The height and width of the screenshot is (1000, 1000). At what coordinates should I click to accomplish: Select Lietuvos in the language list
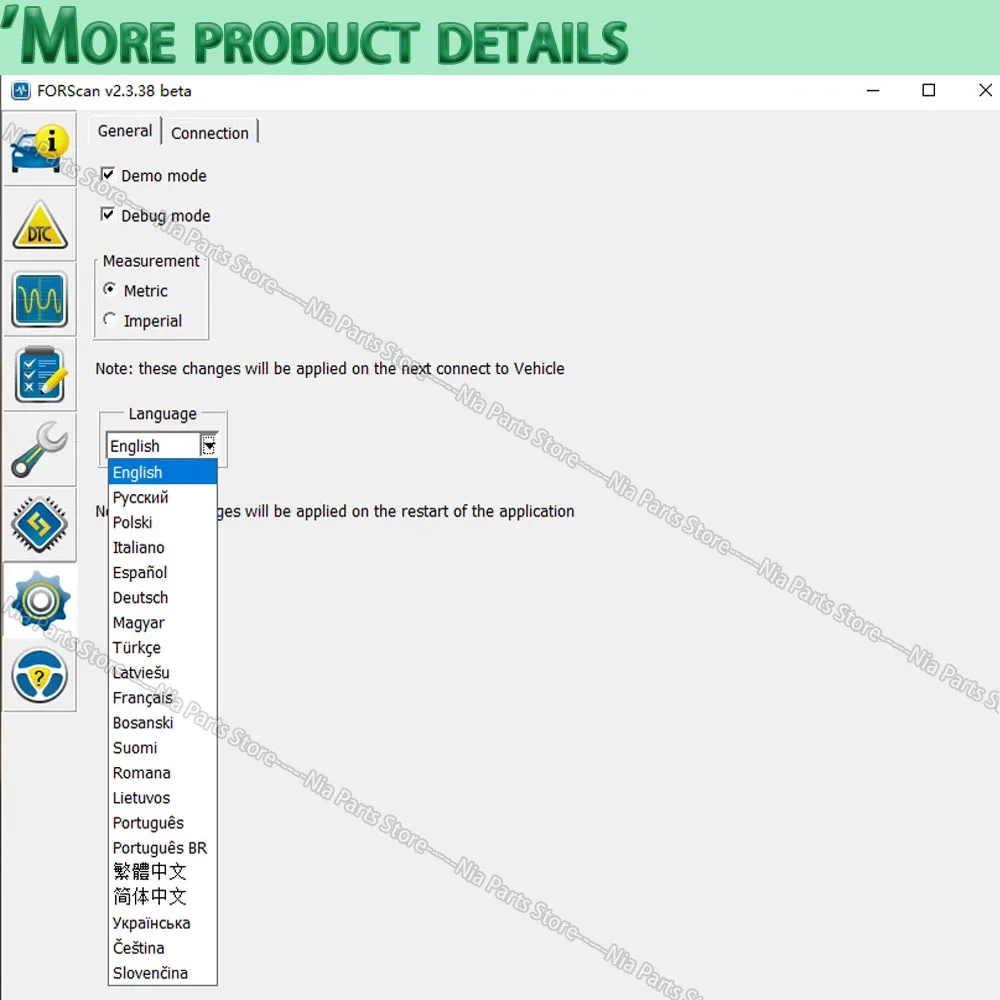tap(163, 798)
